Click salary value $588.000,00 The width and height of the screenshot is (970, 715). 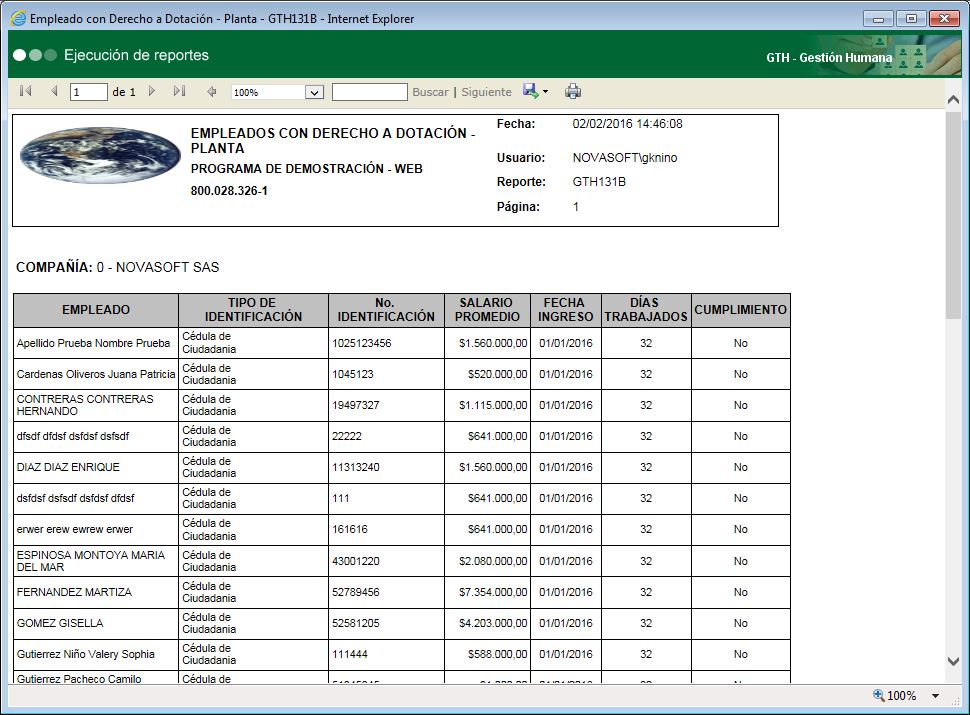(x=497, y=654)
